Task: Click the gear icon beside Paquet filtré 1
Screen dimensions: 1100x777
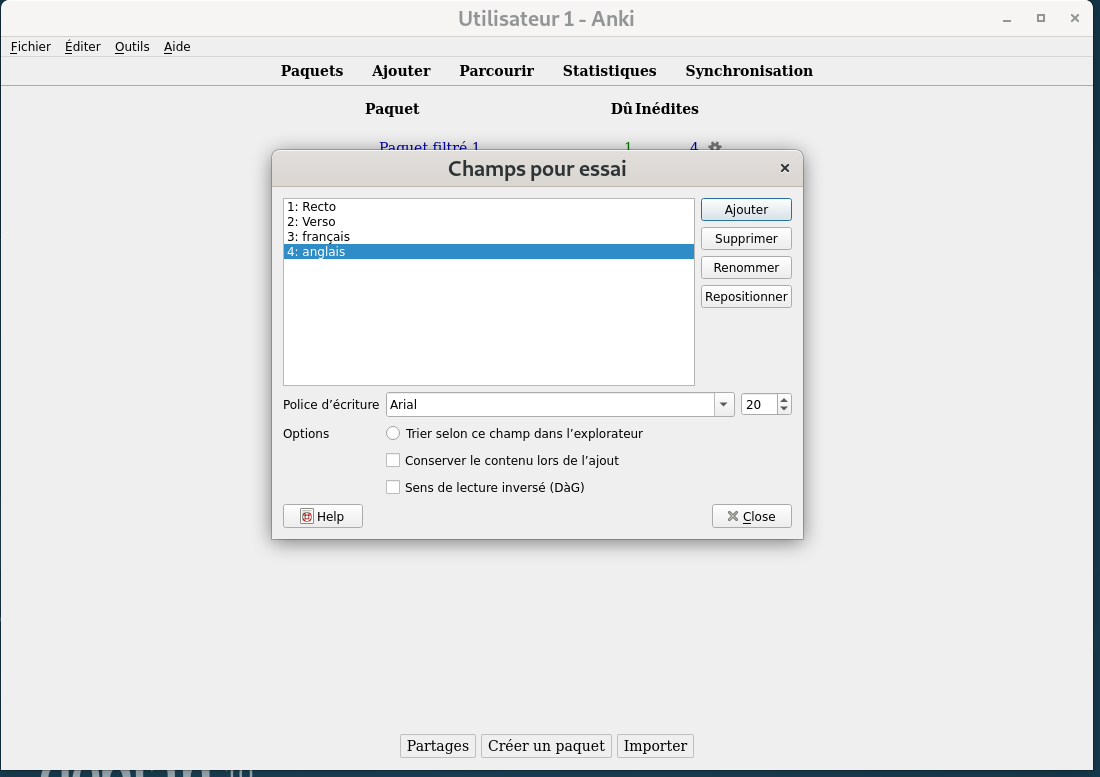Action: (x=714, y=146)
